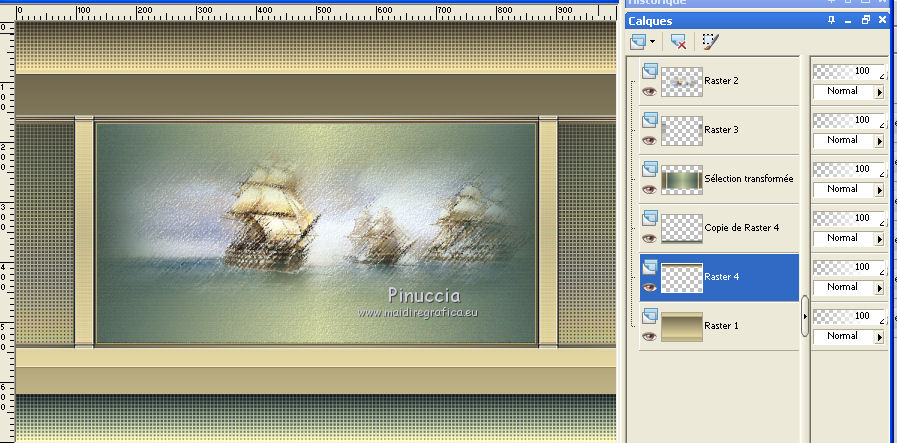Select layer named Raster 3
The image size is (897, 443).
(721, 130)
